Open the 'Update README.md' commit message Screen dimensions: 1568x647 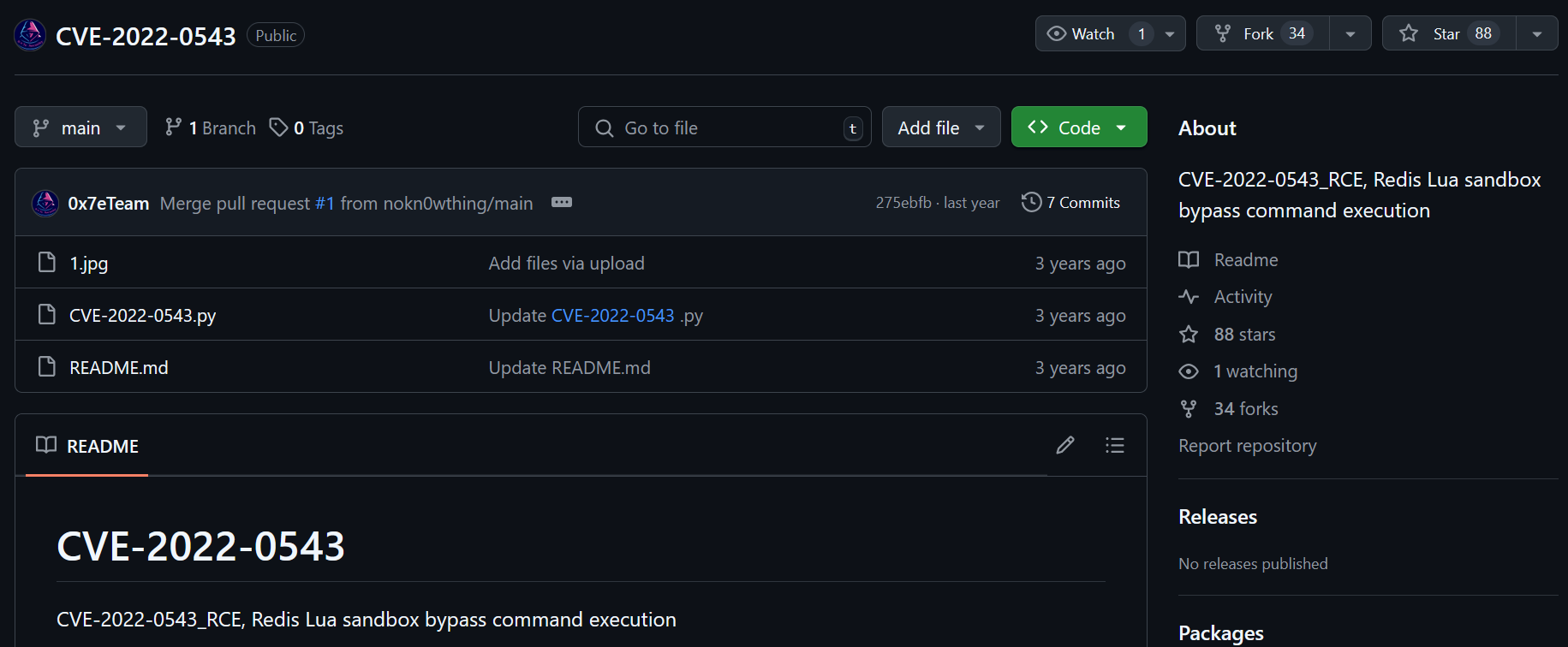point(569,368)
